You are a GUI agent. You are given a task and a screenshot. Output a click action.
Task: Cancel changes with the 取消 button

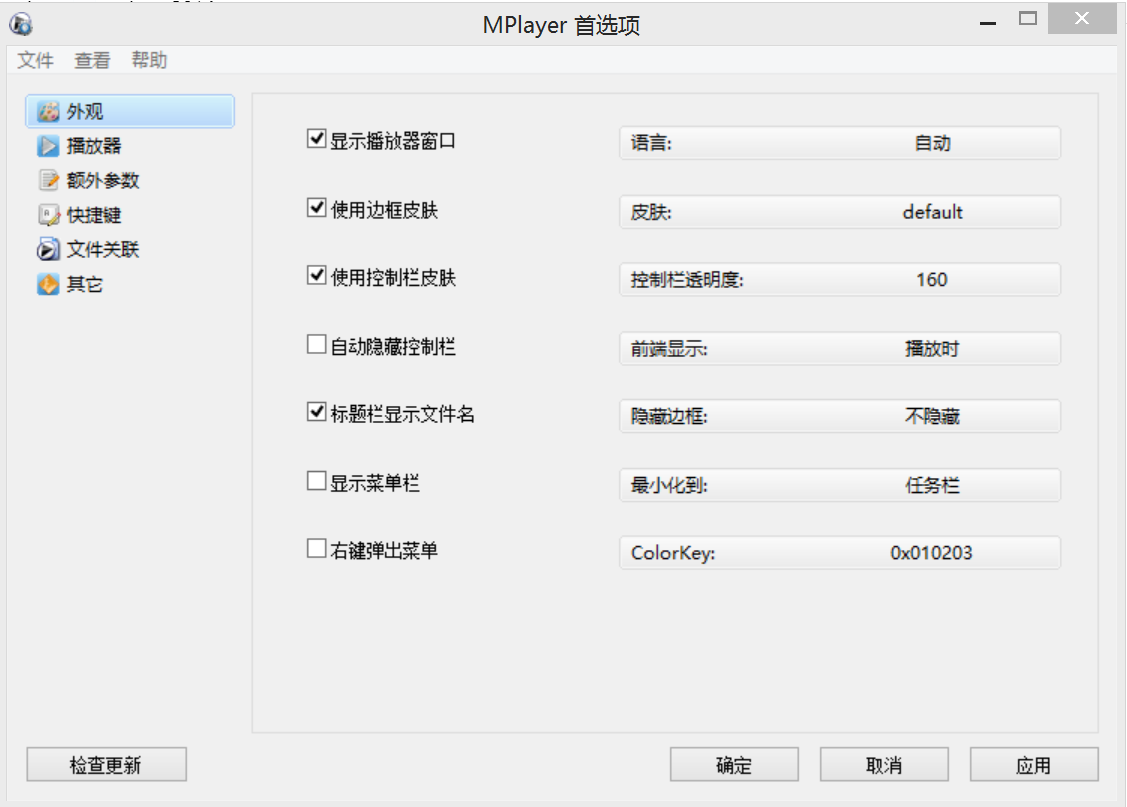coord(884,765)
